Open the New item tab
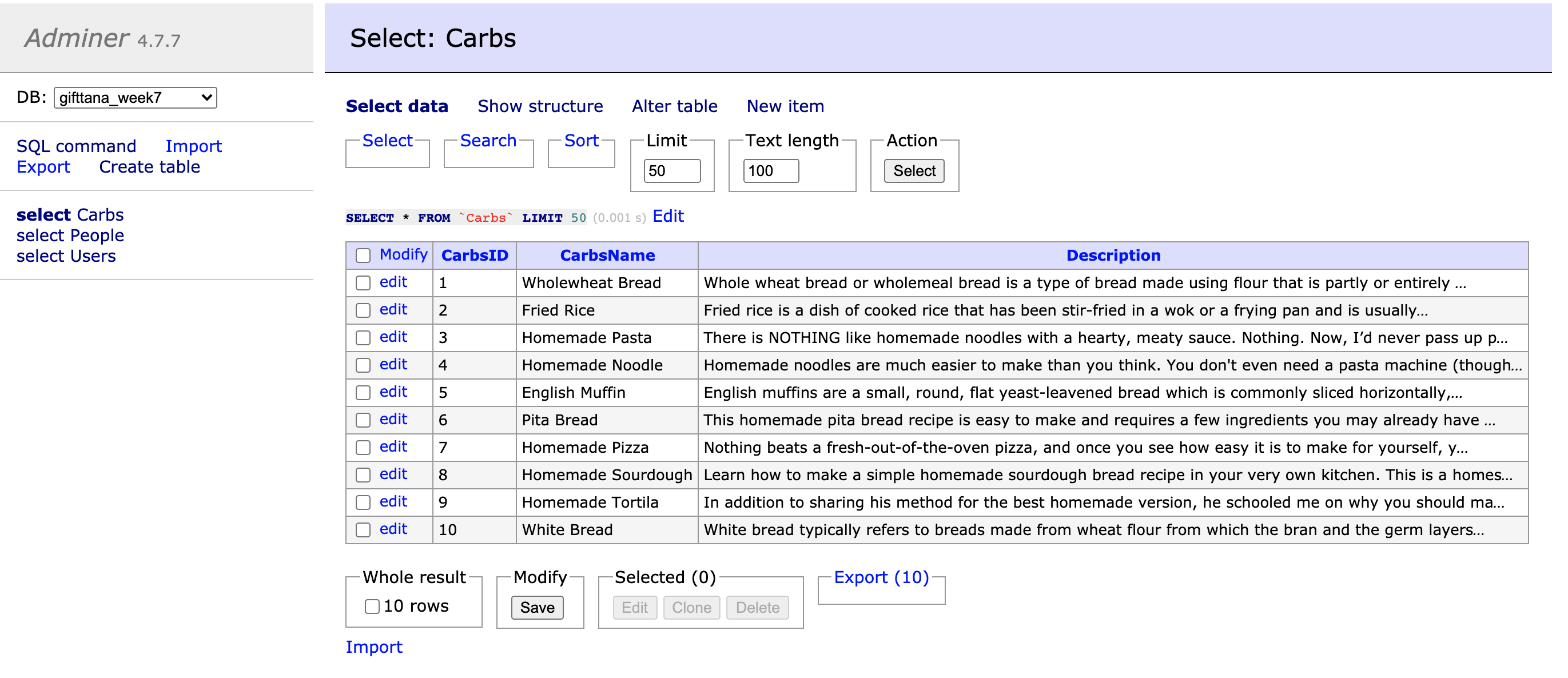This screenshot has height=678, width=1568. pyautogui.click(x=785, y=106)
